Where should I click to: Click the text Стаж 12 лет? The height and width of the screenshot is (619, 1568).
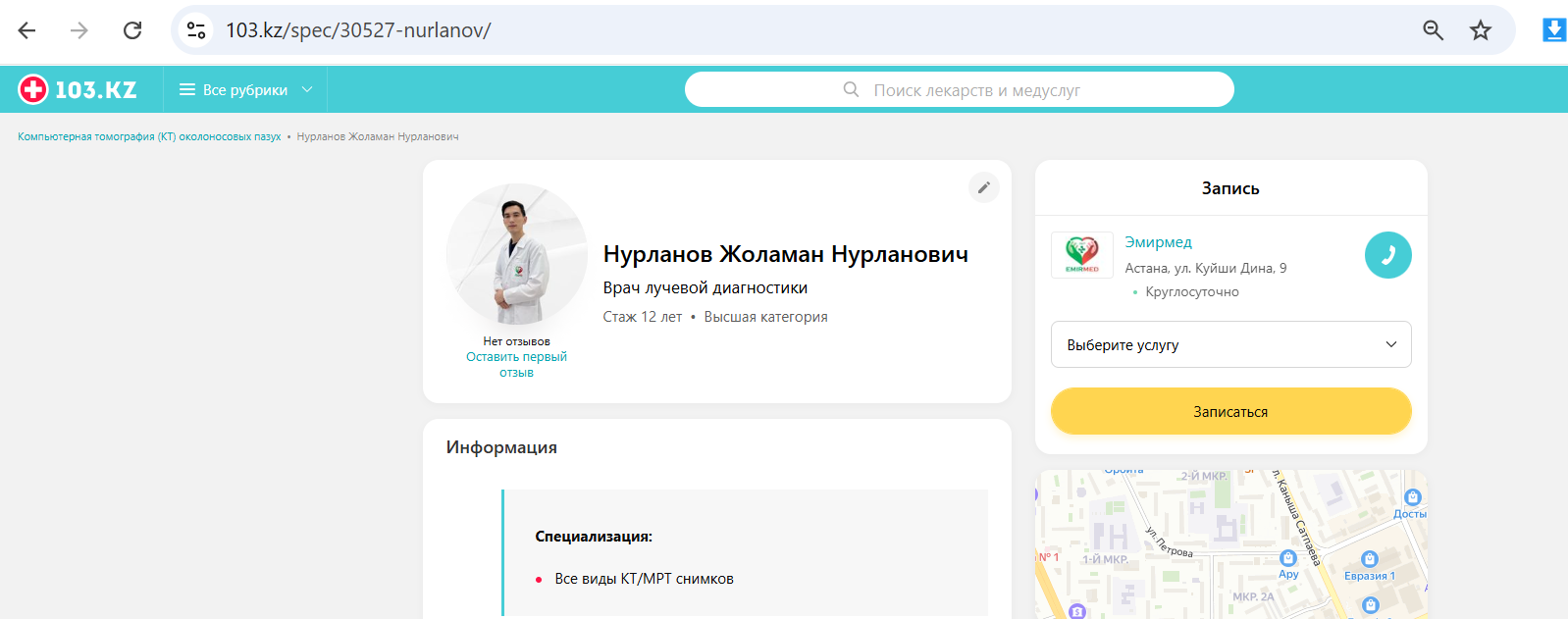(x=642, y=317)
